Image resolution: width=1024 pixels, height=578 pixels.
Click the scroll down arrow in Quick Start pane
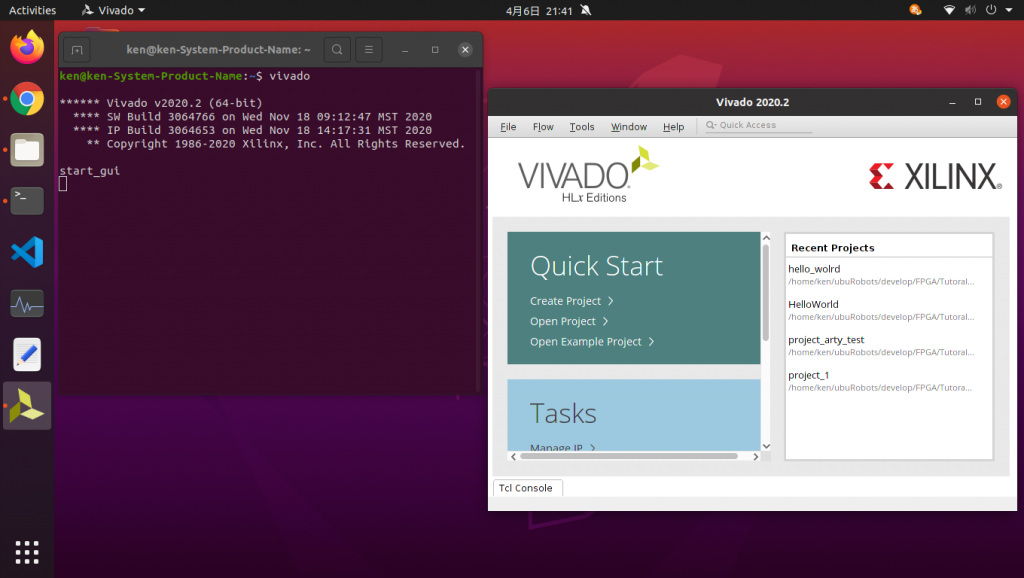pos(767,446)
